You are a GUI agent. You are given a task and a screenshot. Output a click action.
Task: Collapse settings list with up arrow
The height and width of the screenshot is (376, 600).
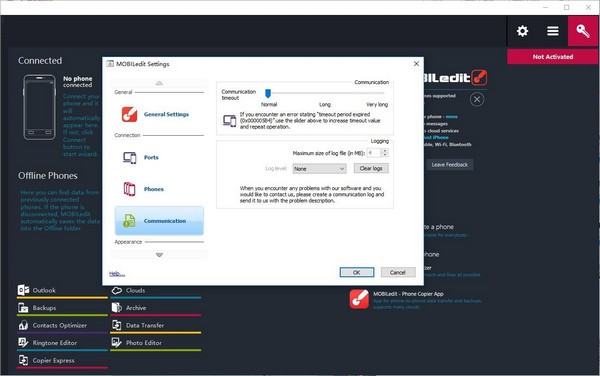tap(159, 83)
